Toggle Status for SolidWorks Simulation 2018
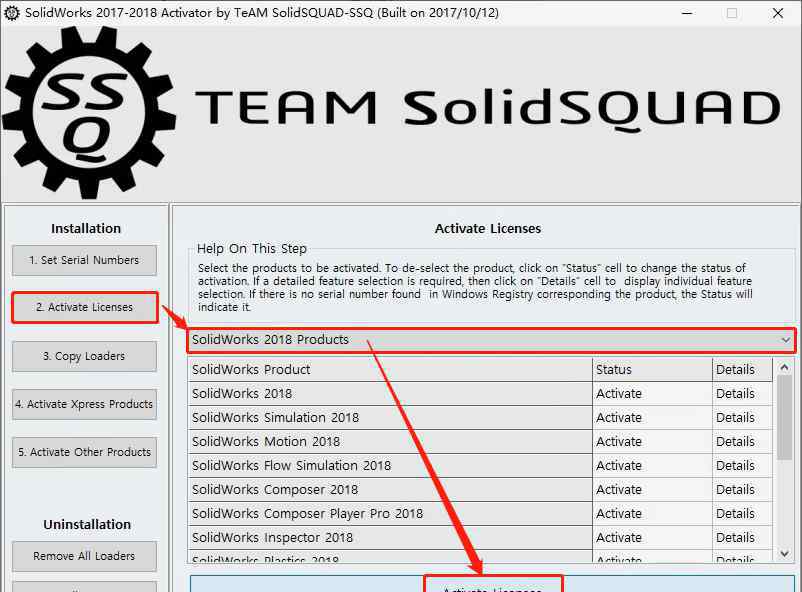Viewport: 802px width, 592px height. (x=651, y=418)
